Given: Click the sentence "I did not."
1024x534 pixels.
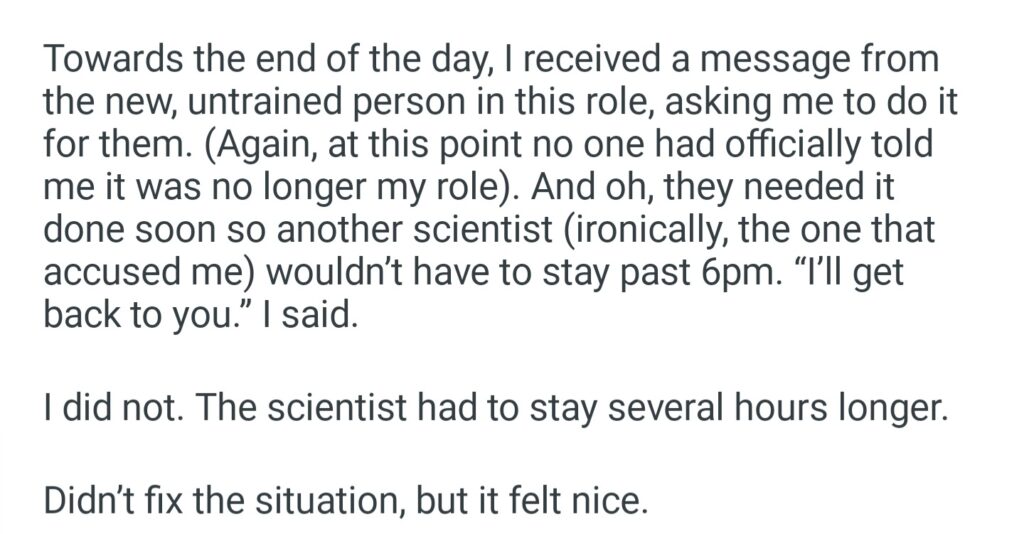Looking at the screenshot, I should pyautogui.click(x=110, y=411).
